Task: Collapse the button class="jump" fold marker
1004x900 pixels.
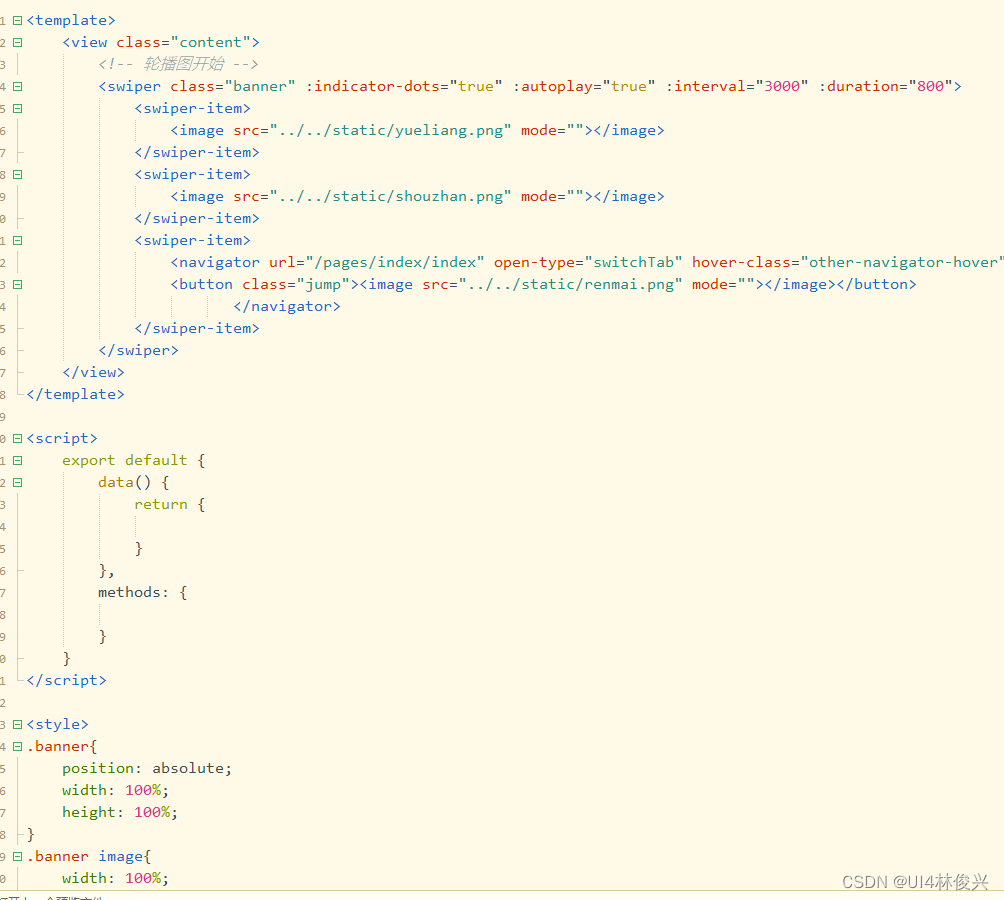Action: (x=18, y=284)
